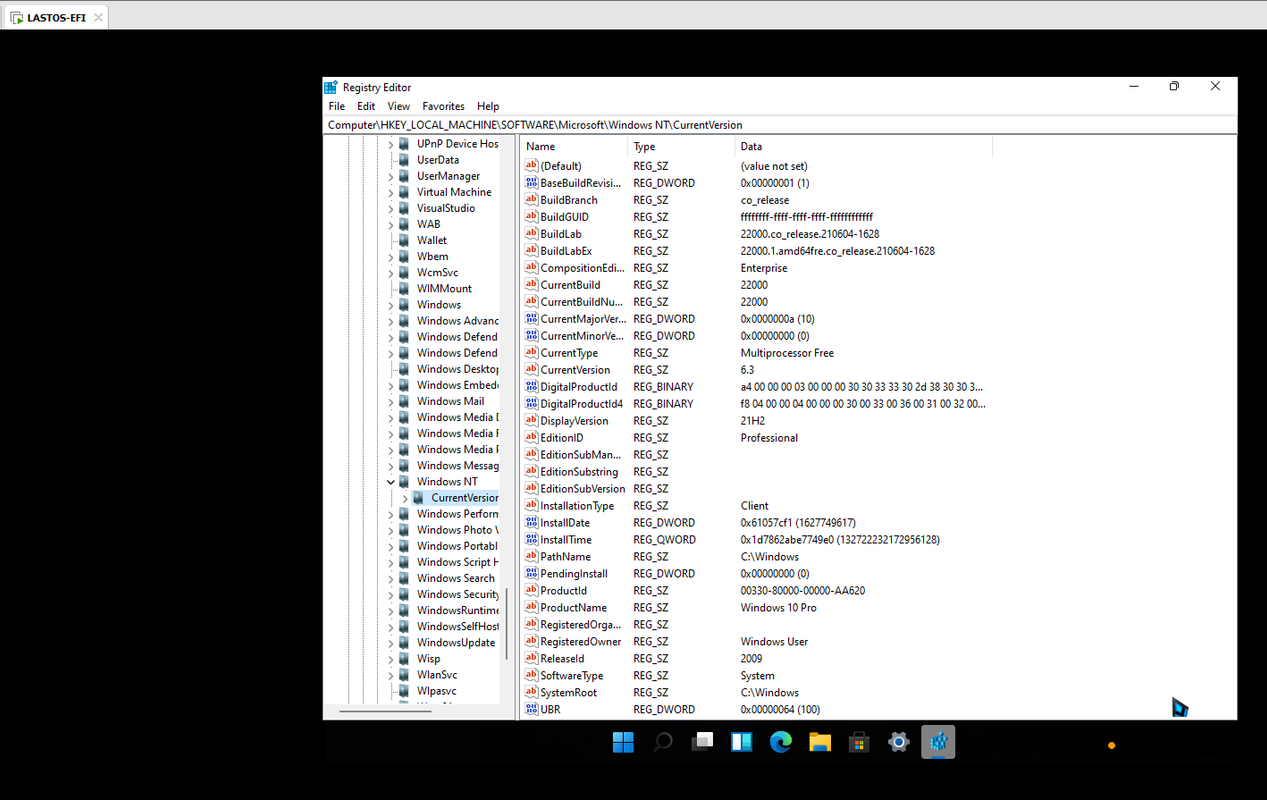Expand the Virtual Machine key
The width and height of the screenshot is (1267, 800).
[x=391, y=192]
